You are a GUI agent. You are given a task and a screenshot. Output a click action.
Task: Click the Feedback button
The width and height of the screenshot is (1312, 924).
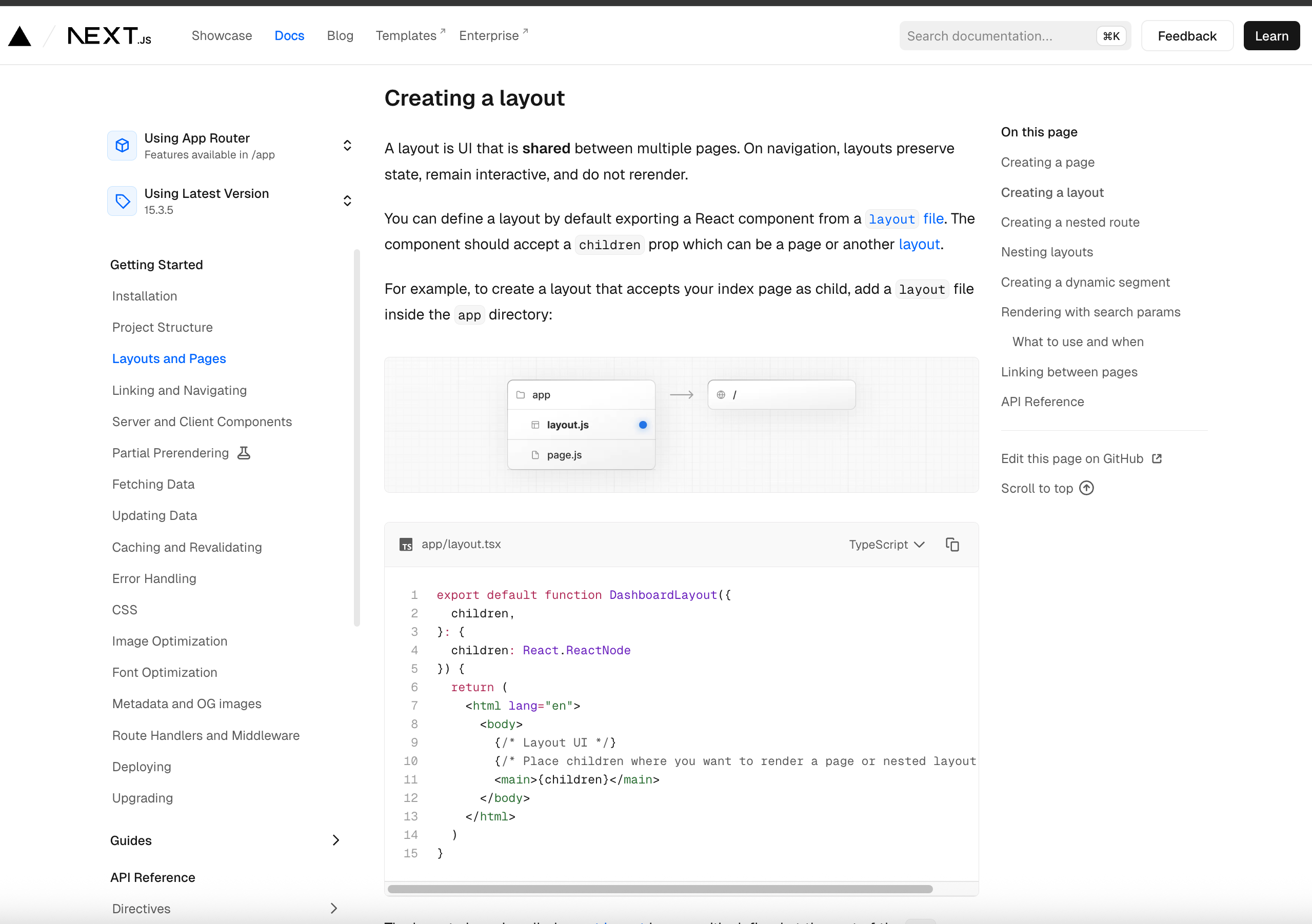tap(1187, 36)
